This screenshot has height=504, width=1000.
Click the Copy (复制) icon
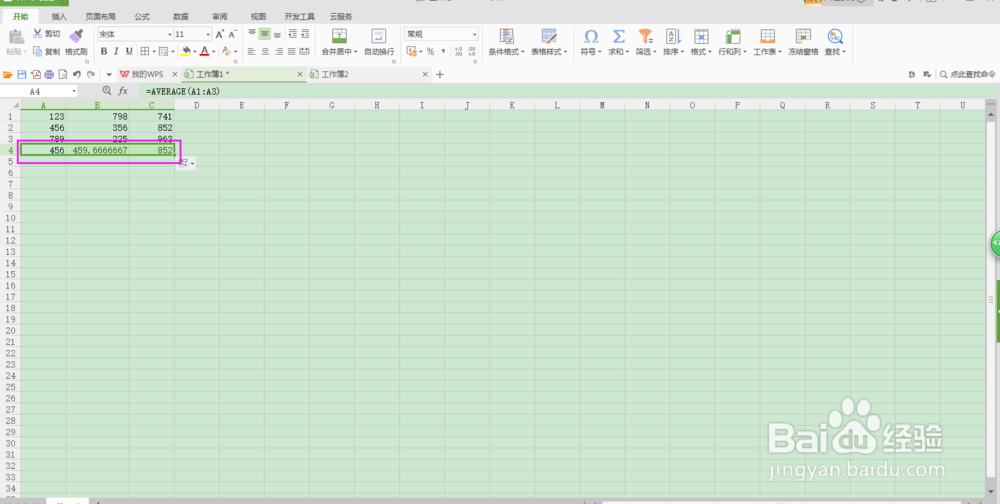click(x=38, y=51)
